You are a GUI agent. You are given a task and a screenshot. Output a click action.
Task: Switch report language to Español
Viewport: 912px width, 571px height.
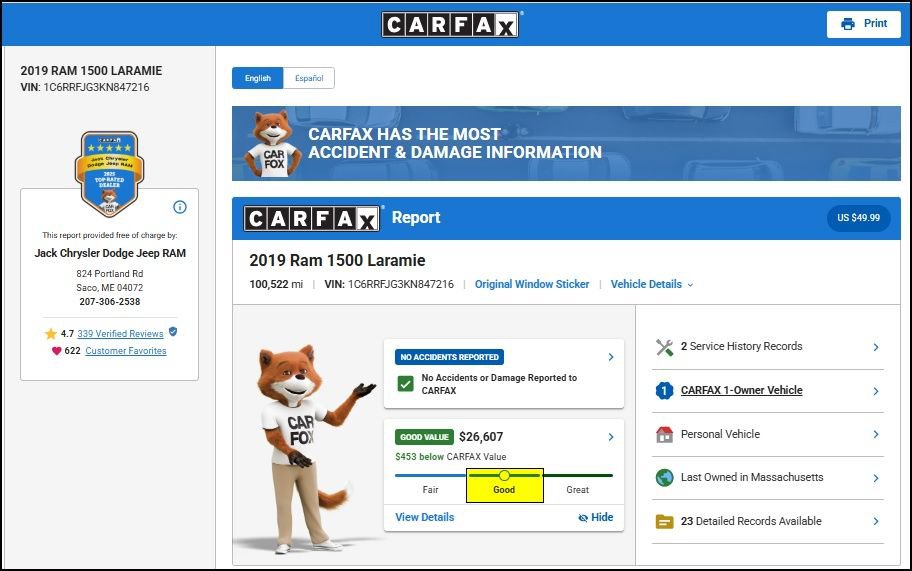coord(309,78)
